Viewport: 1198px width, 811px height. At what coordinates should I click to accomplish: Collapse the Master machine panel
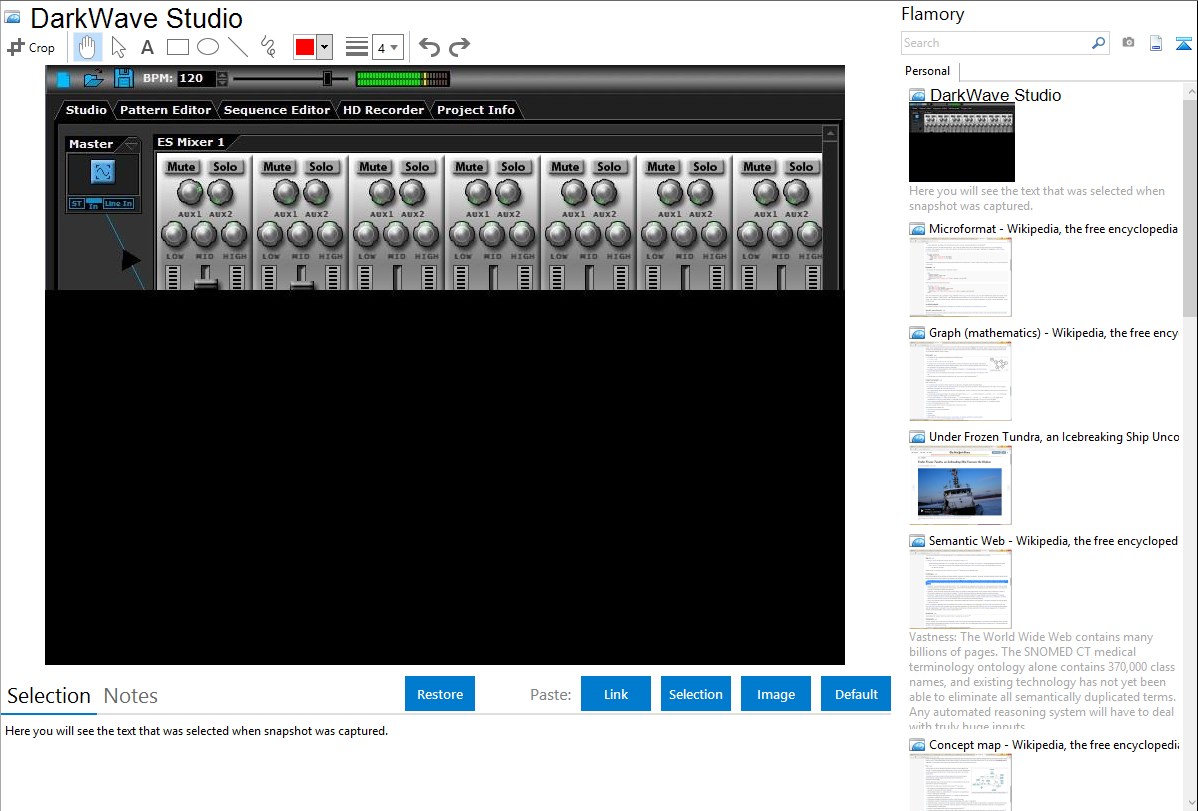coord(131,144)
